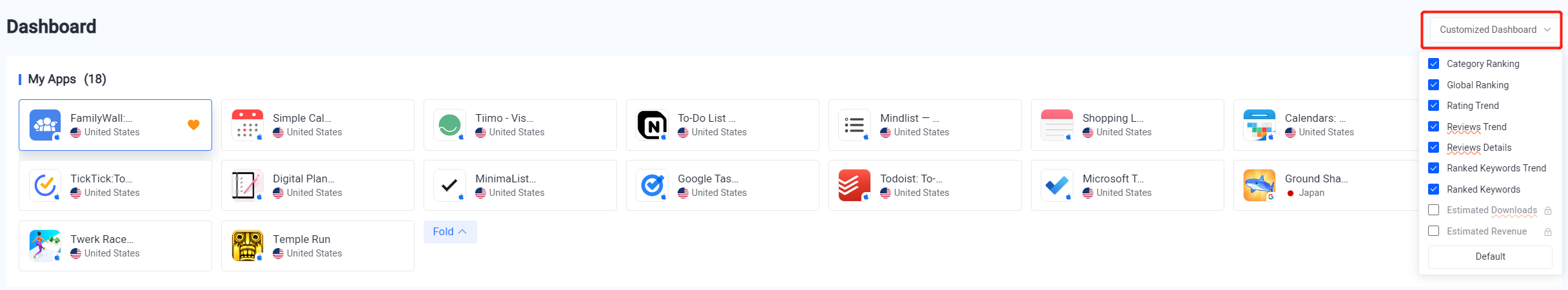Open the Notion To-Do List icon

pos(652,125)
